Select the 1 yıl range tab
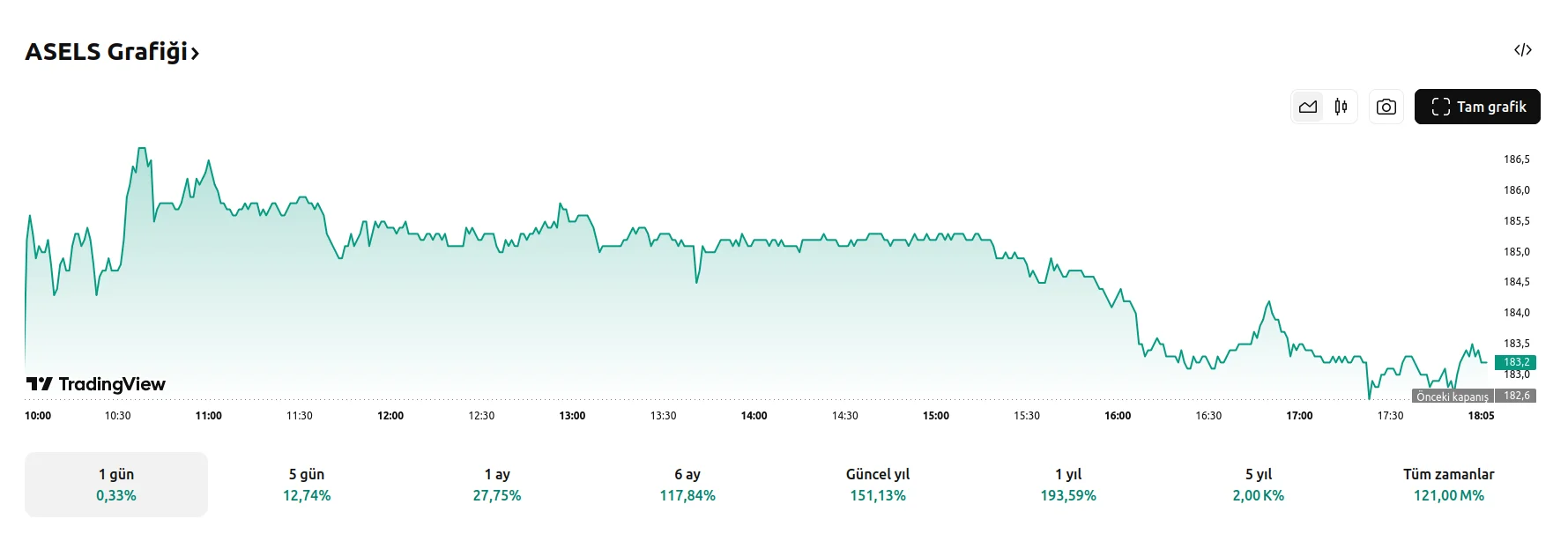 (1068, 485)
